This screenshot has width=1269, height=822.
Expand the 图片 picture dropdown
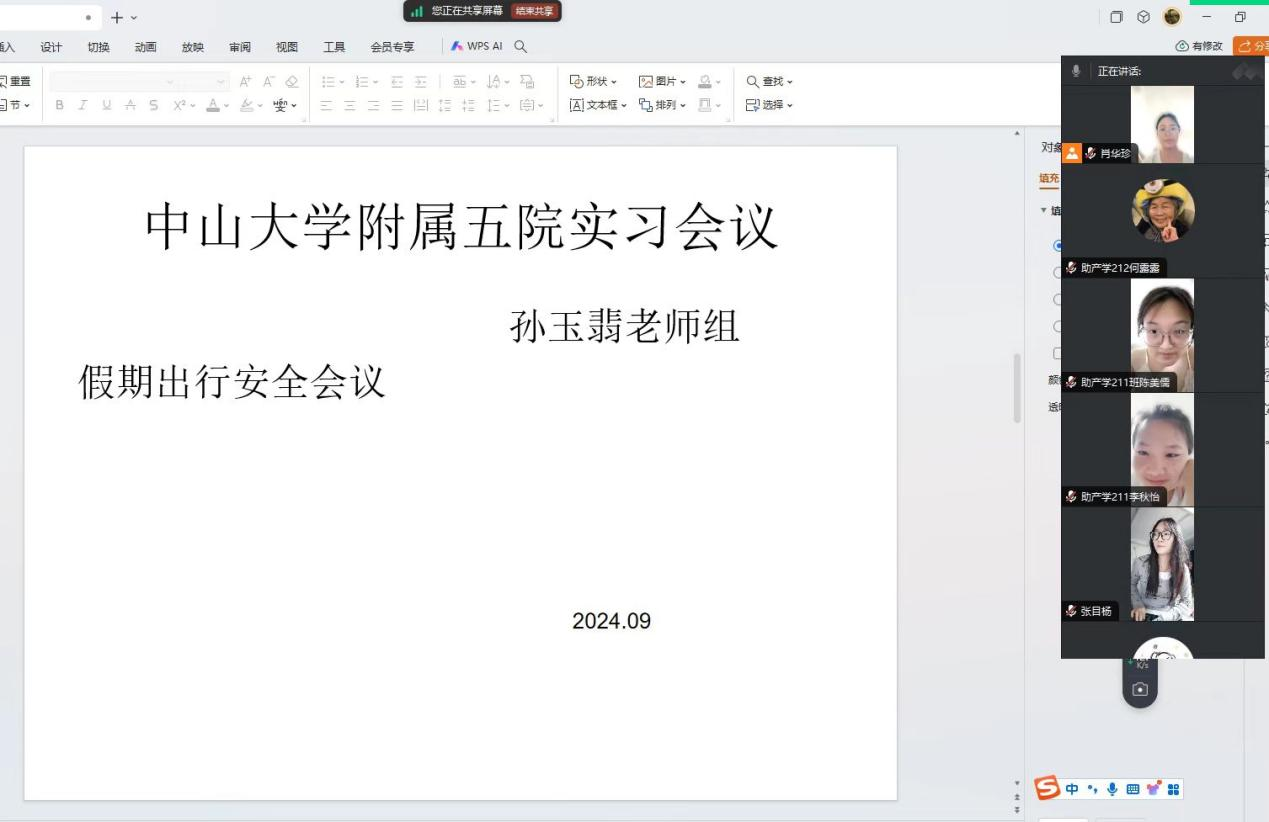(663, 82)
